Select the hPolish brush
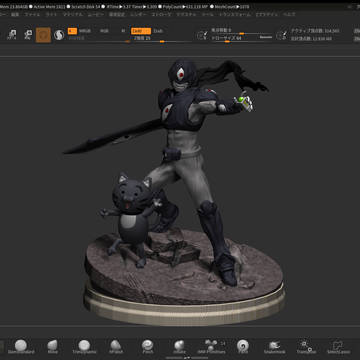This screenshot has height=360, width=360. [x=116, y=347]
